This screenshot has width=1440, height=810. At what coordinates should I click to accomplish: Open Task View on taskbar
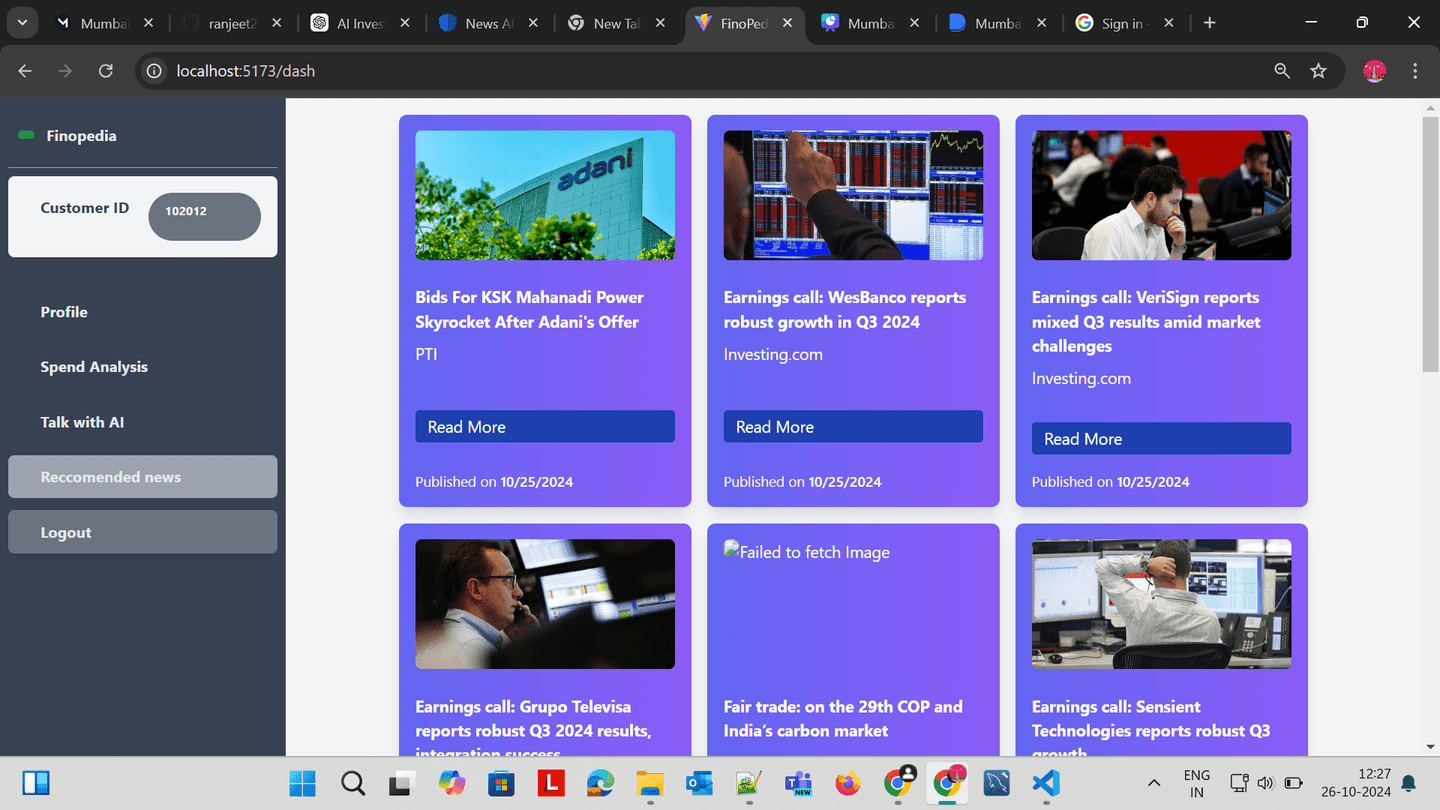[x=401, y=783]
